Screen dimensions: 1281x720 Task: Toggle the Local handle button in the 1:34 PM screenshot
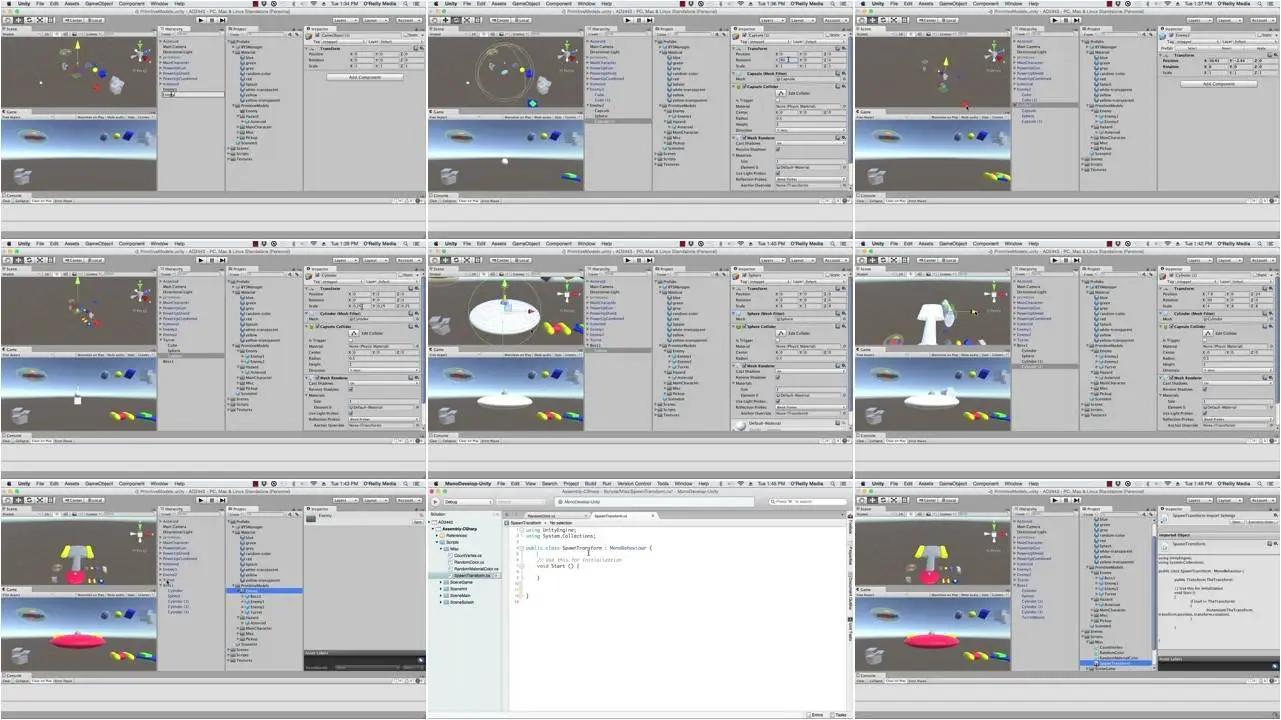coord(94,20)
